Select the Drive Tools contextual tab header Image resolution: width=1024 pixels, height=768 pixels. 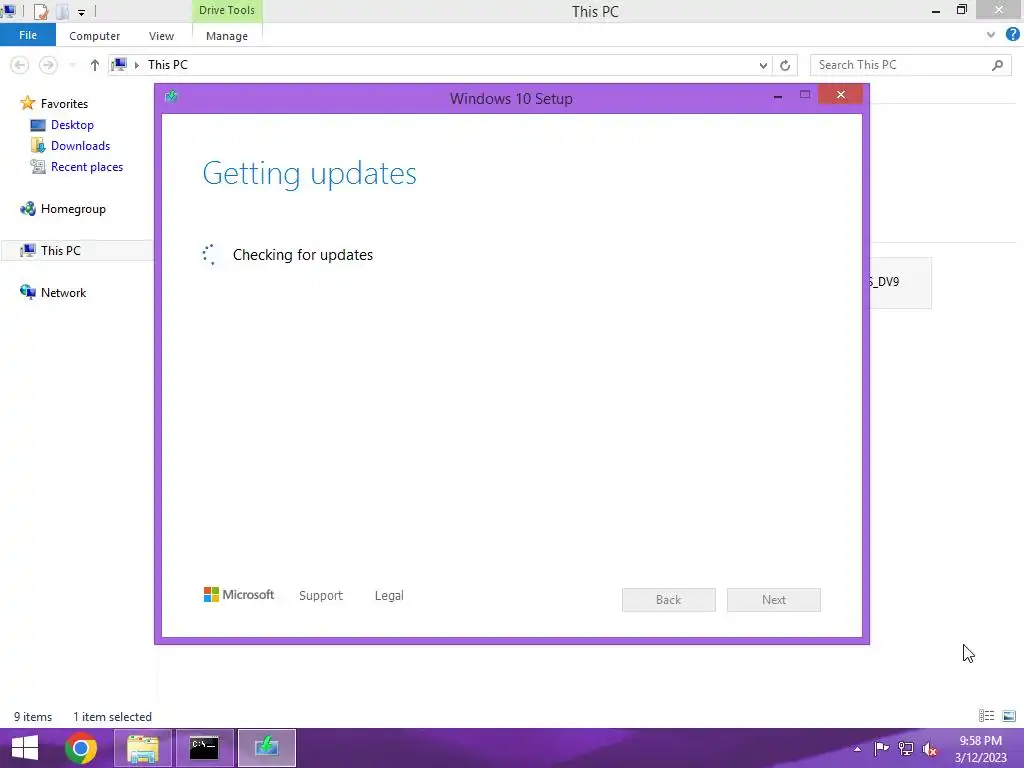click(x=227, y=10)
